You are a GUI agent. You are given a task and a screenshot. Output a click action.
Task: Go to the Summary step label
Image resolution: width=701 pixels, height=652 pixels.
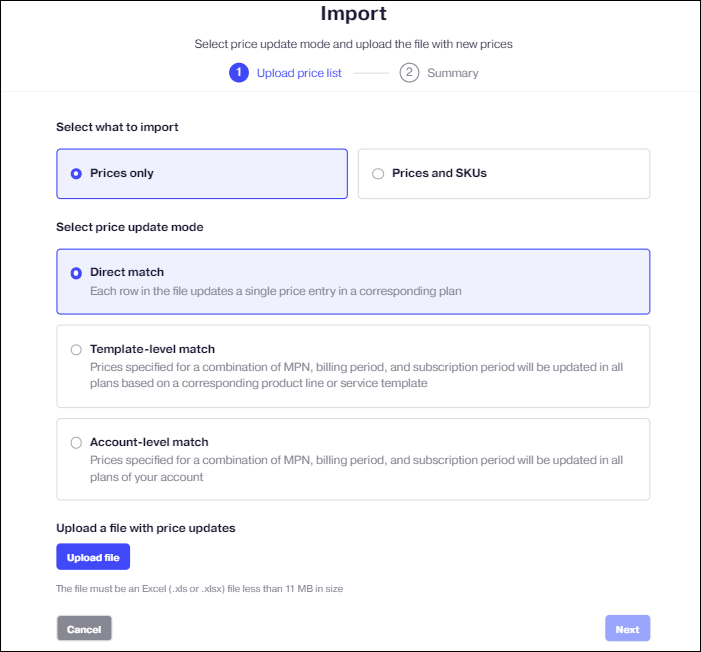point(452,73)
